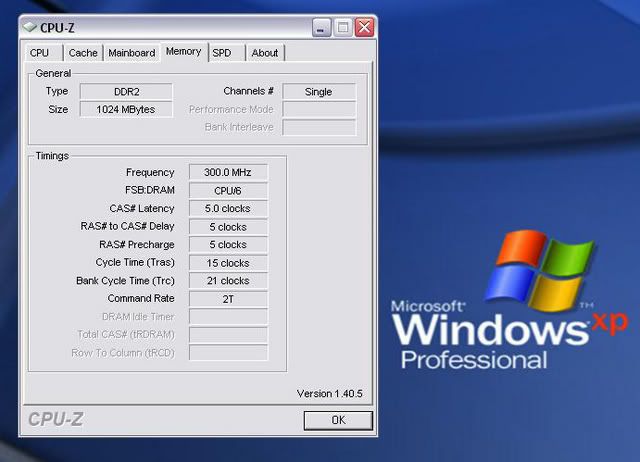Click CAS# Latency value 5.0 clocks
Viewport: 640px width, 462px height.
[x=228, y=209]
